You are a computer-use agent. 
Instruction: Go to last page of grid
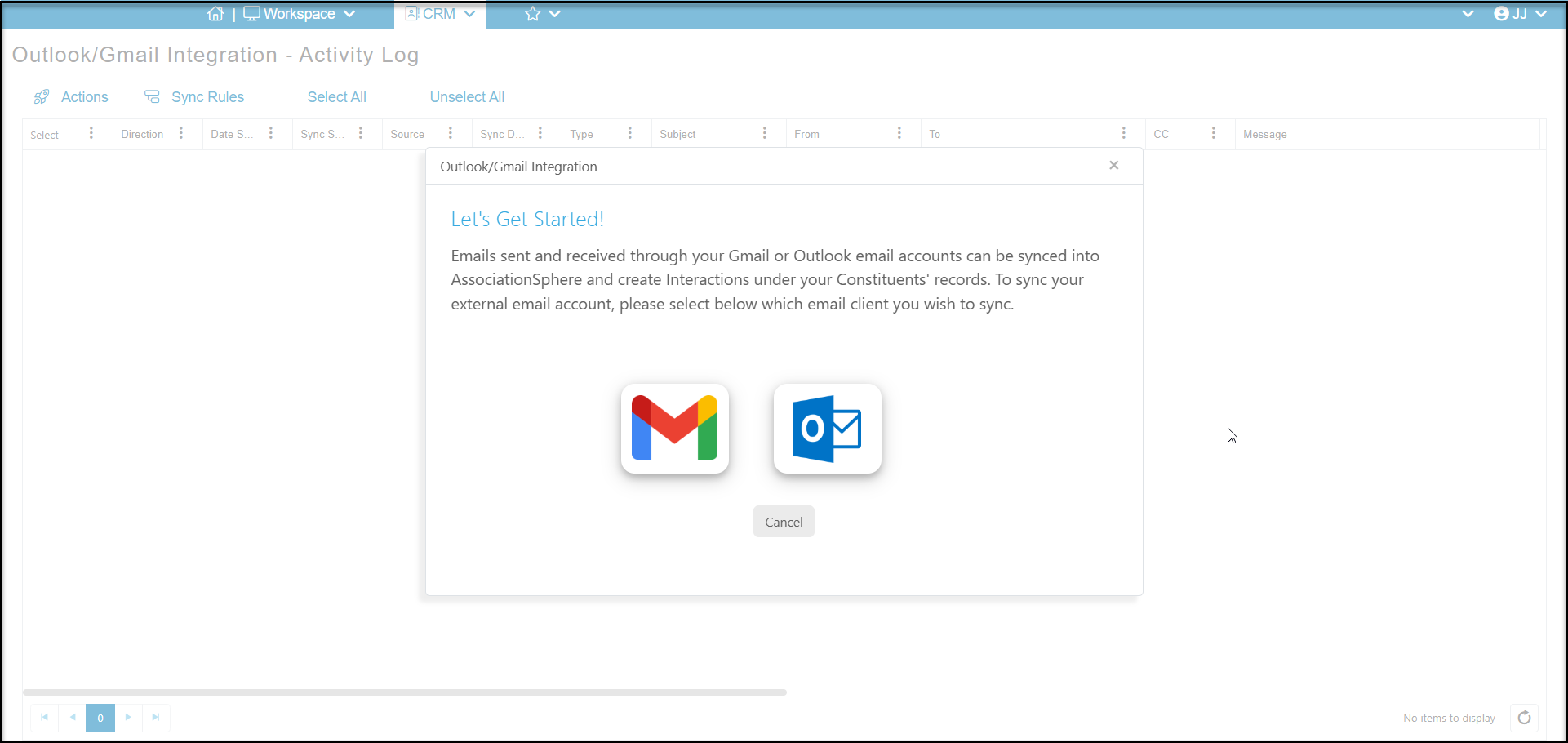[156, 718]
